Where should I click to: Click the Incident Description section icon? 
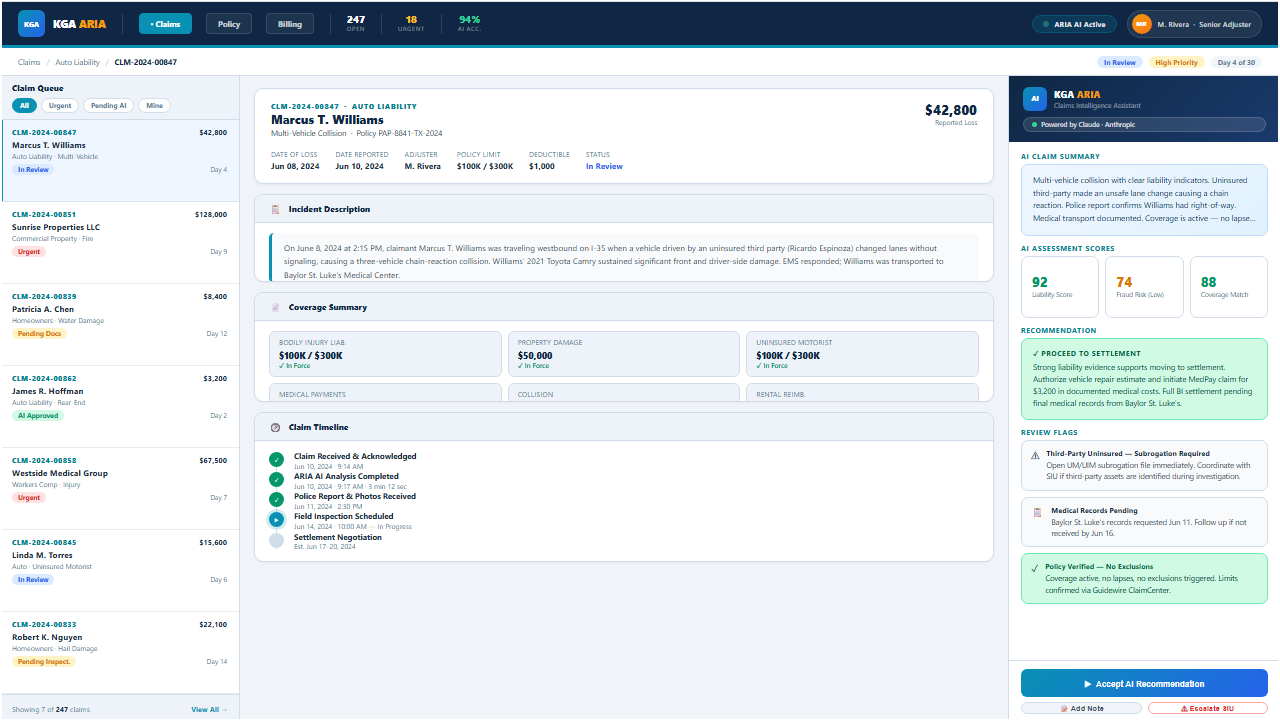[275, 210]
